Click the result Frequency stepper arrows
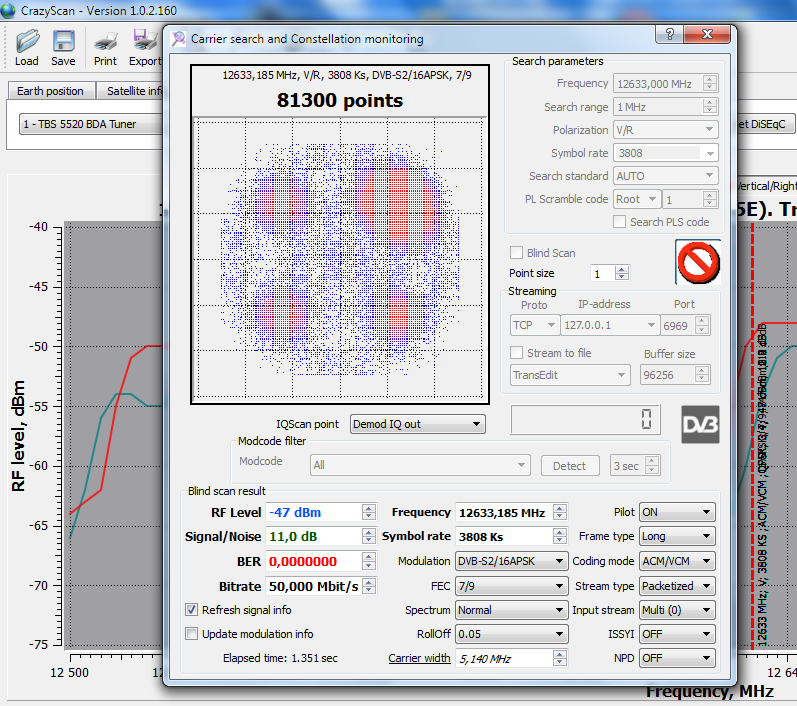 pyautogui.click(x=560, y=512)
